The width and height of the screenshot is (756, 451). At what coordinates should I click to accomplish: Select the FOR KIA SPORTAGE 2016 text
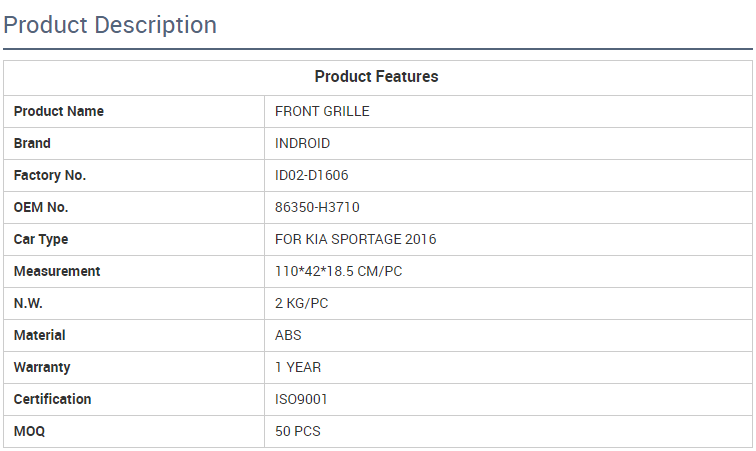pos(355,239)
